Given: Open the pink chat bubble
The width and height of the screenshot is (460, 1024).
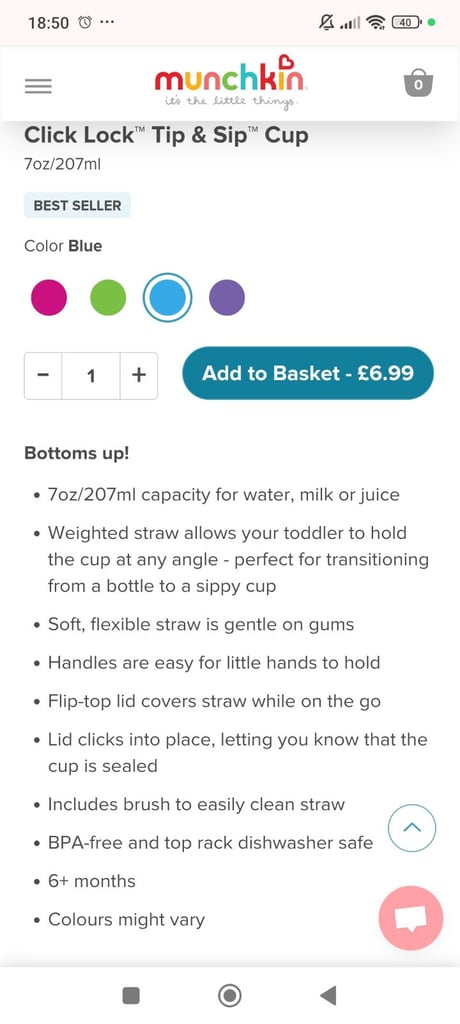Looking at the screenshot, I should pyautogui.click(x=411, y=918).
